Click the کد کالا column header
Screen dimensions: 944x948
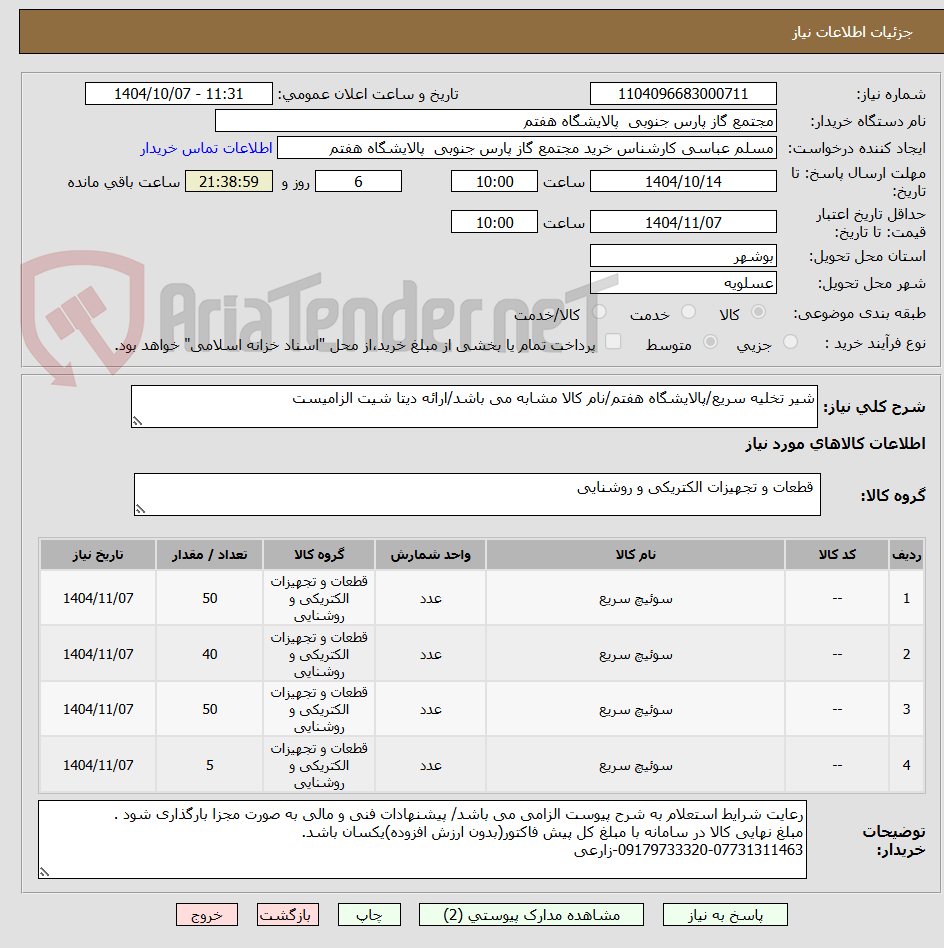coord(837,554)
